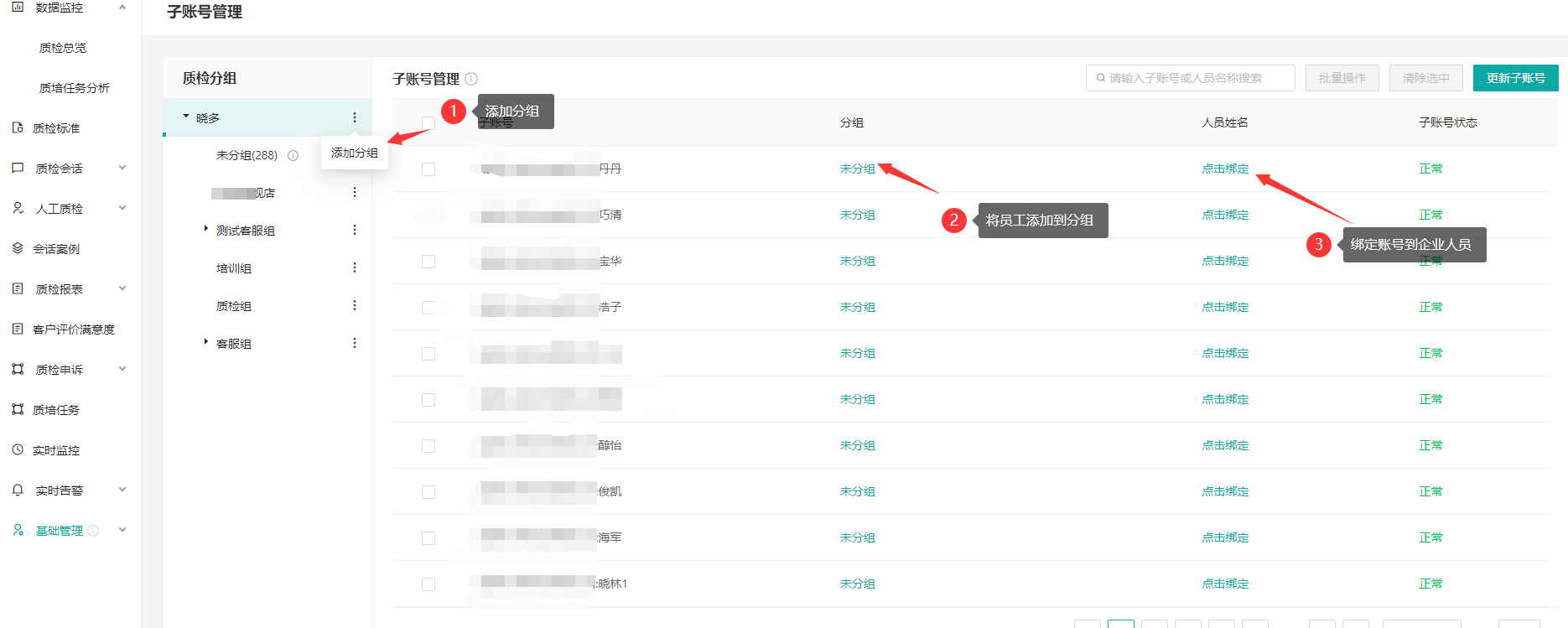Click the 质检报表 report icon

click(18, 288)
